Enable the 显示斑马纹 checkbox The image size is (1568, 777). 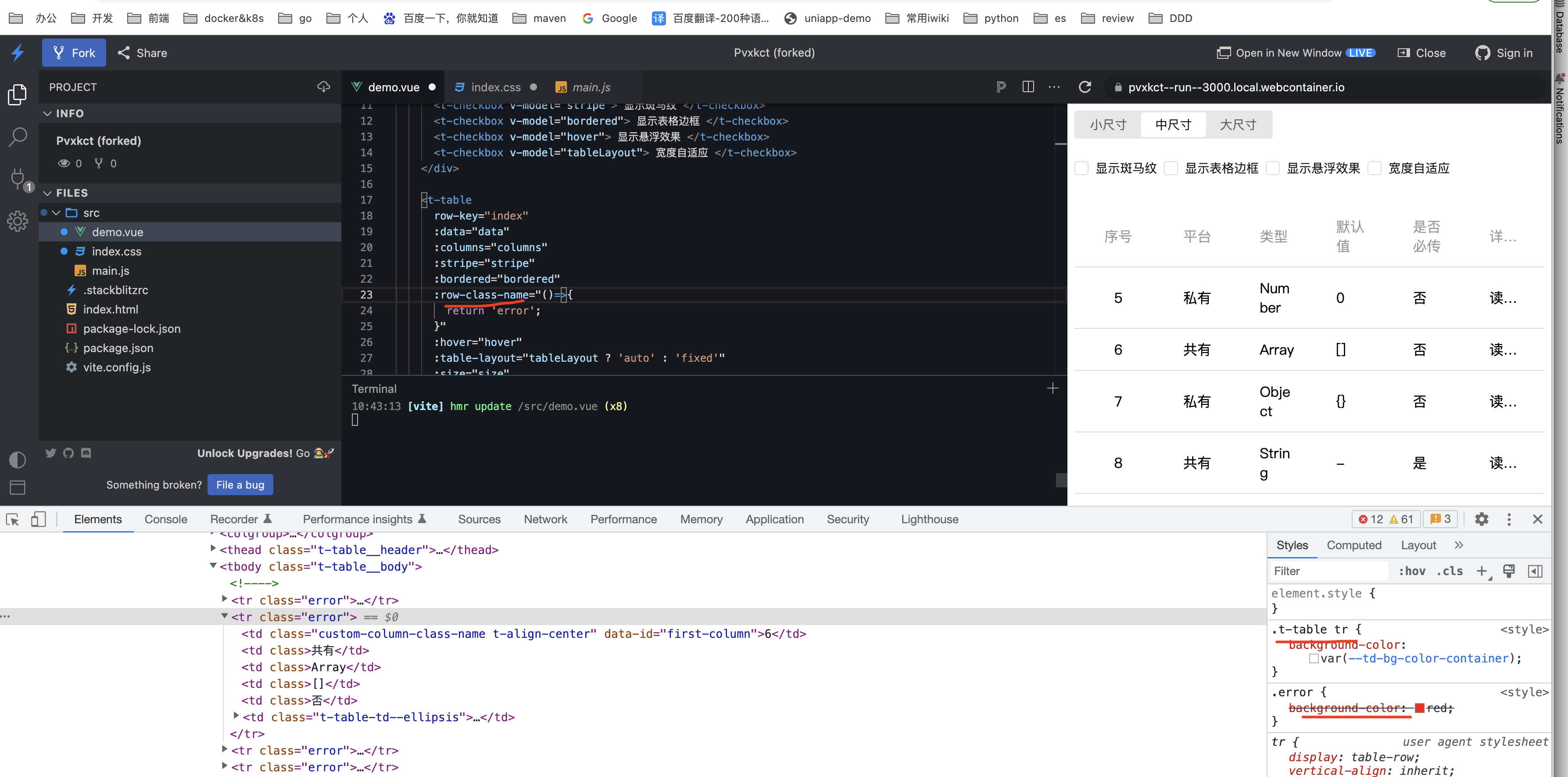[1081, 168]
